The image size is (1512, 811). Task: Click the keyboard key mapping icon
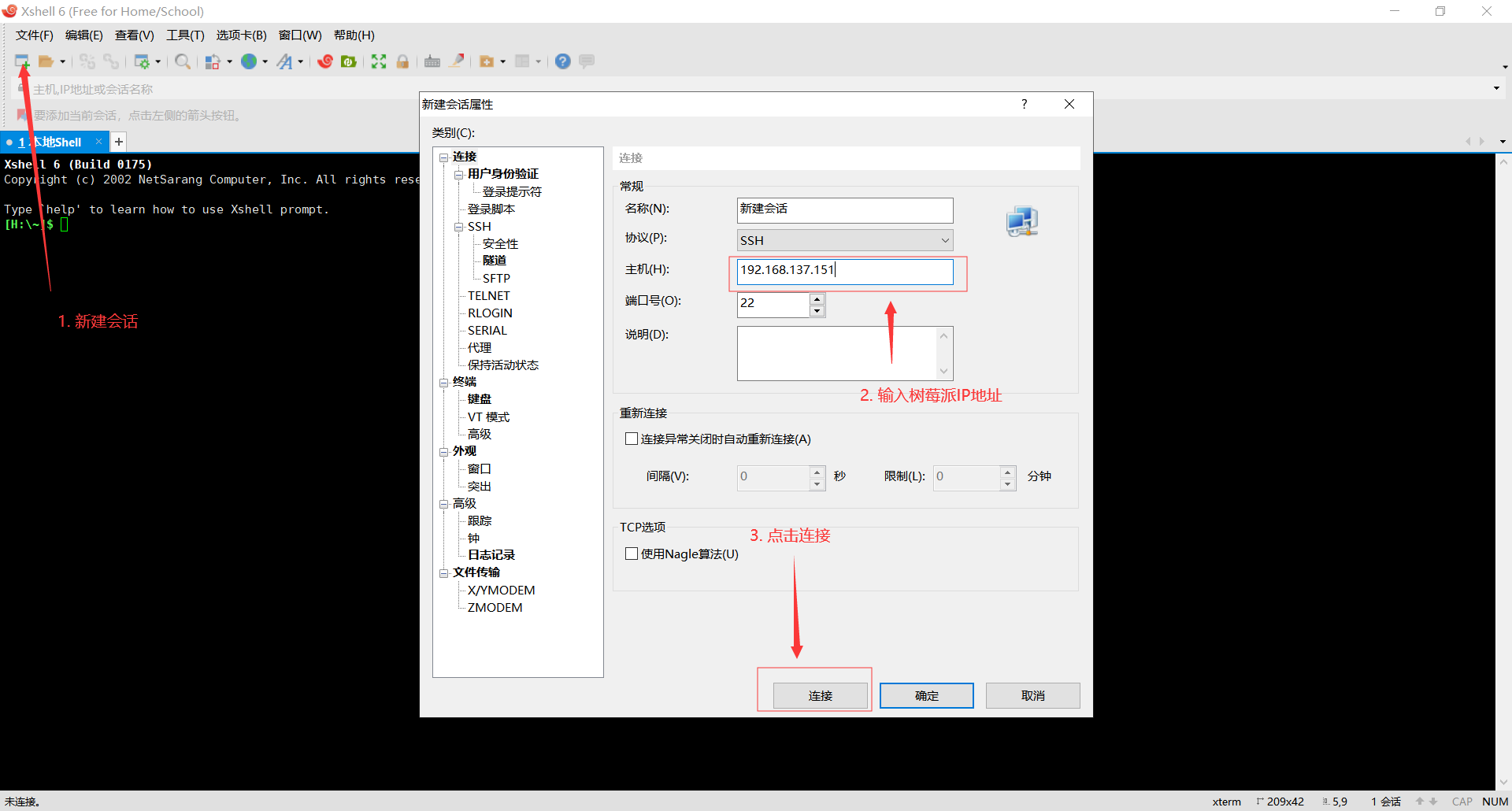point(432,61)
